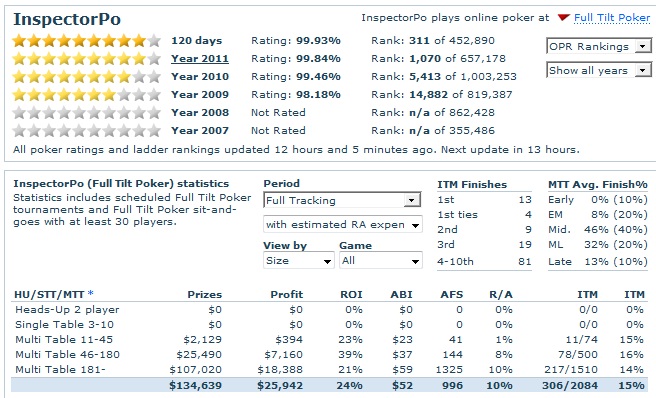Click the MTT Avg. Finish% heading
Viewport: 656px width, 398px height.
[598, 185]
